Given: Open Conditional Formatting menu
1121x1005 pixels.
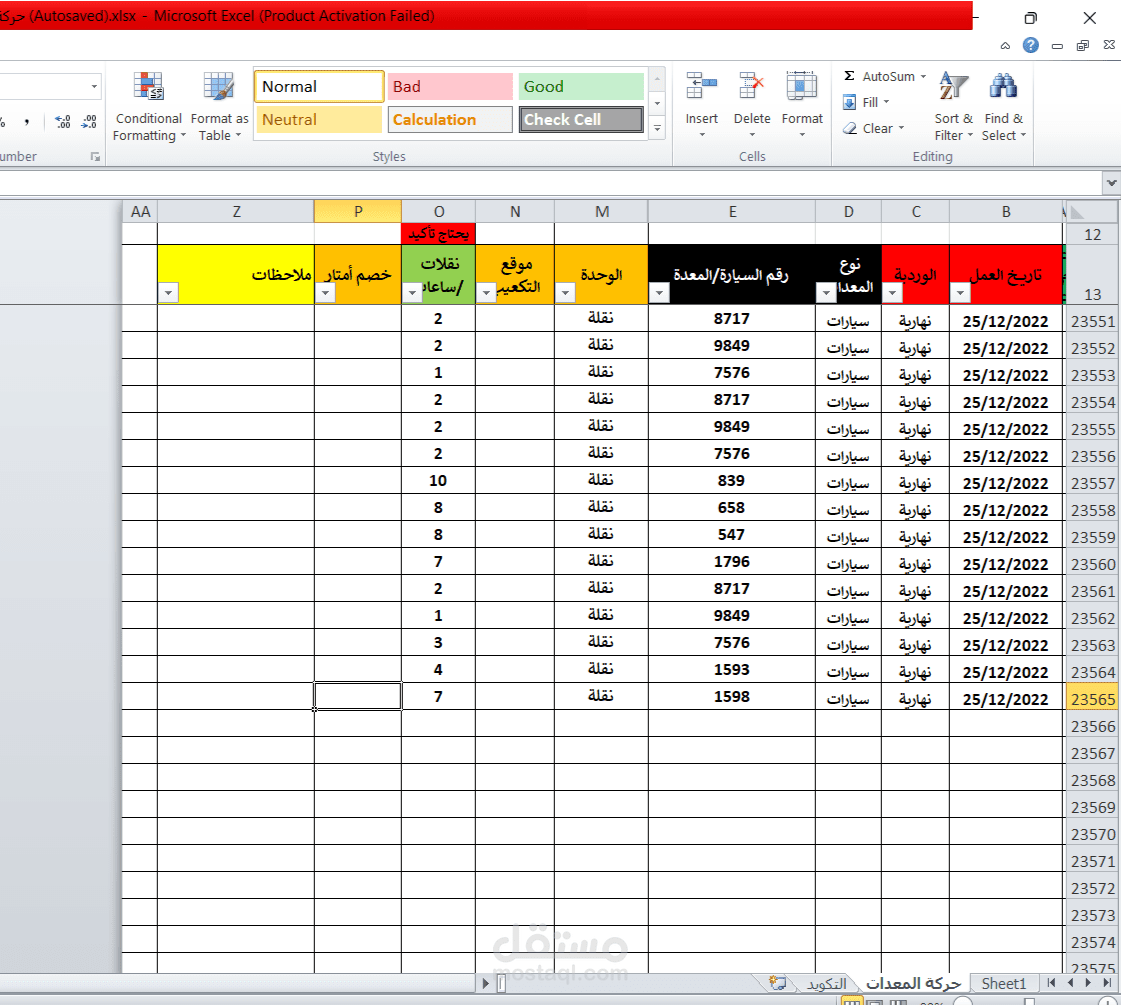Looking at the screenshot, I should click(149, 106).
